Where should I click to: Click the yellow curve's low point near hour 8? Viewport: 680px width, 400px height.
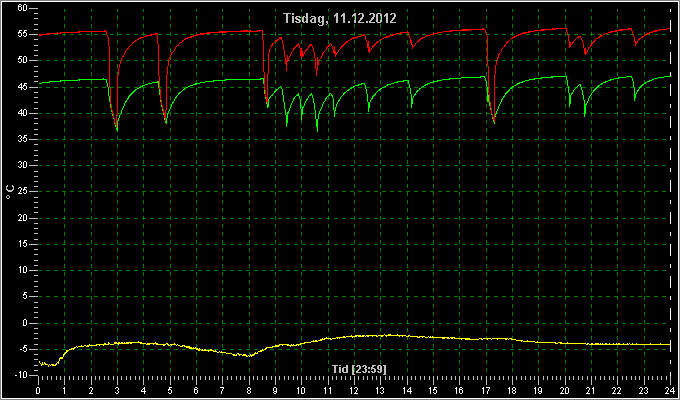pyautogui.click(x=248, y=356)
